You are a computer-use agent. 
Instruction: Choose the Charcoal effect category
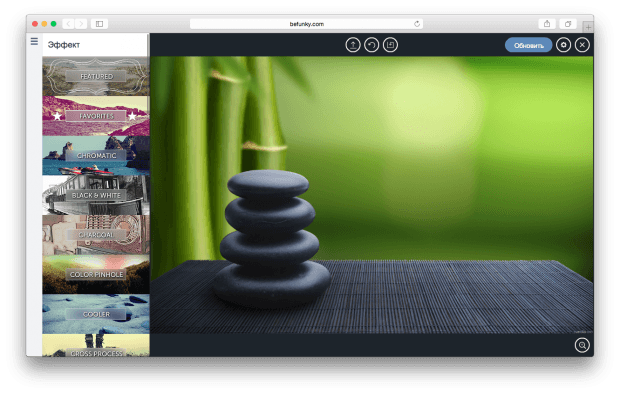coord(96,235)
